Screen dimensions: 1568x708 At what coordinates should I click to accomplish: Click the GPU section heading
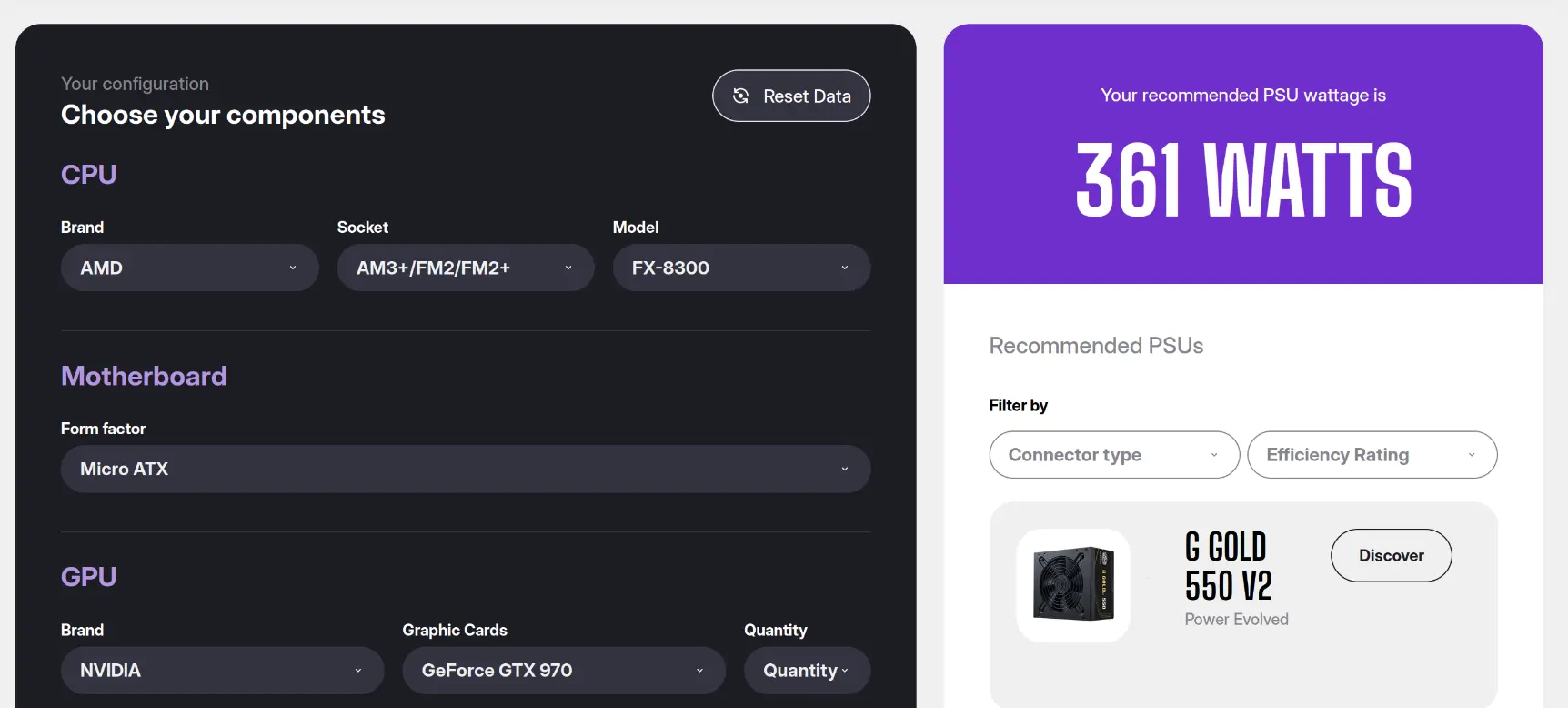tap(88, 577)
